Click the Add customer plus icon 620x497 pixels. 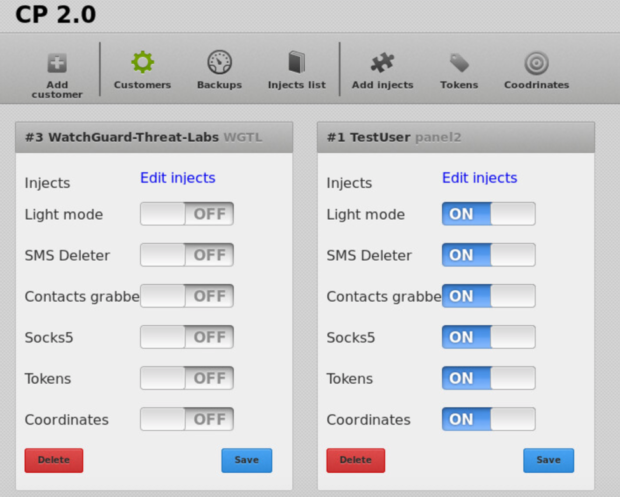(x=57, y=63)
